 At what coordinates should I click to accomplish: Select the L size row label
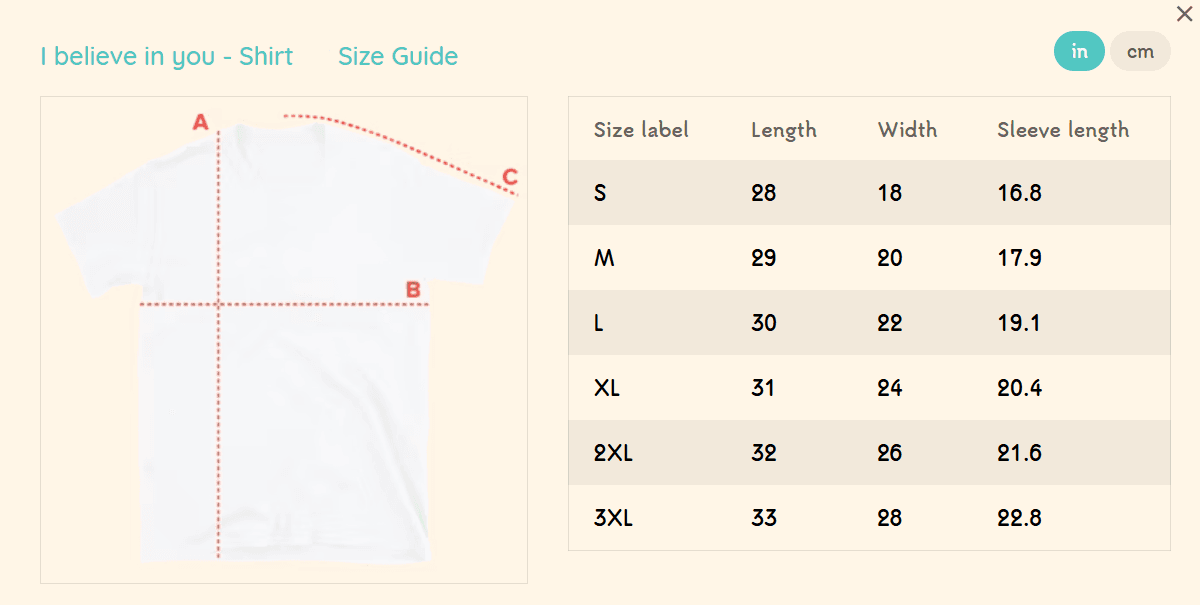[x=599, y=323]
